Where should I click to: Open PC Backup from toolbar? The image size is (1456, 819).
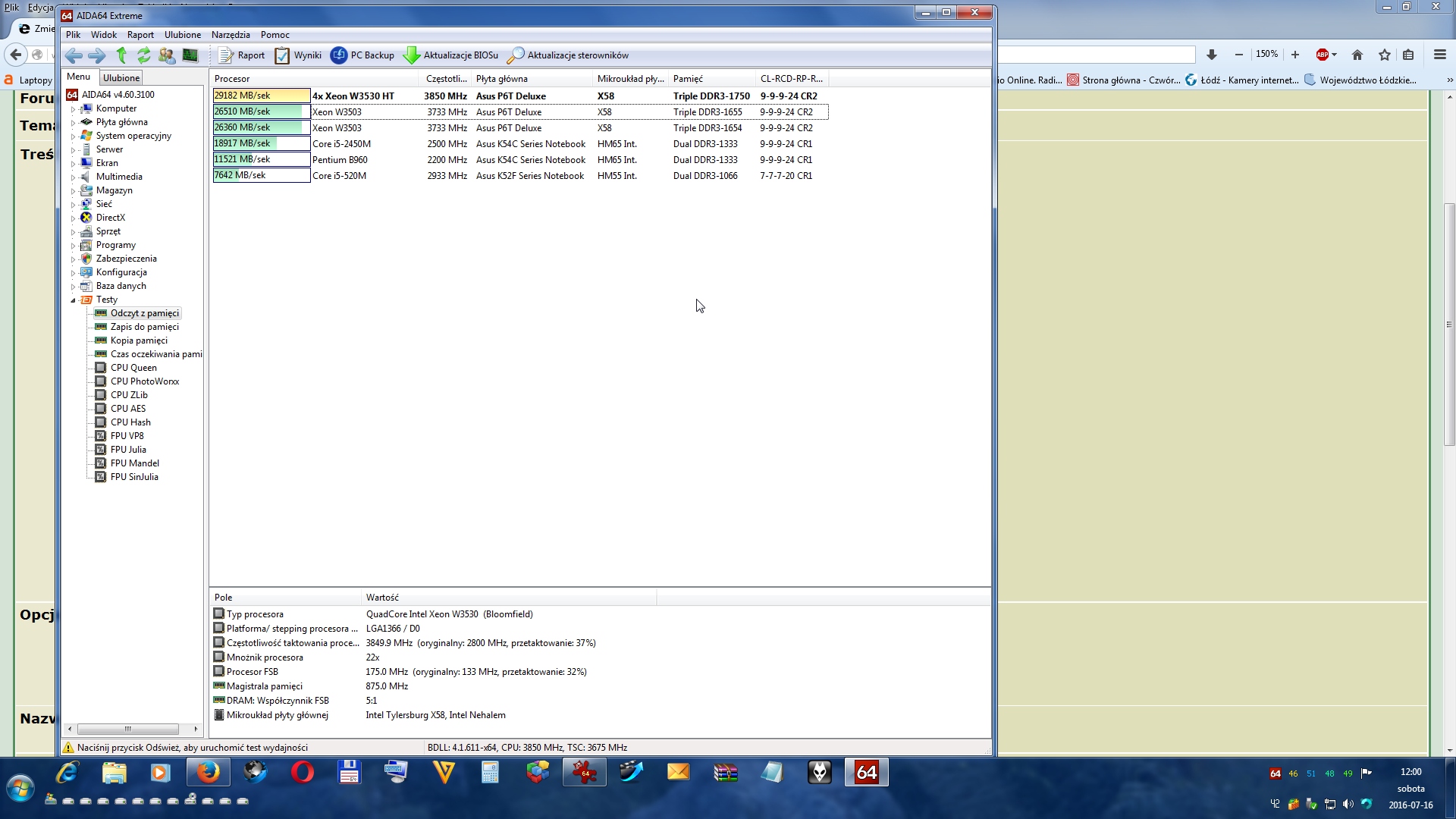pos(362,55)
